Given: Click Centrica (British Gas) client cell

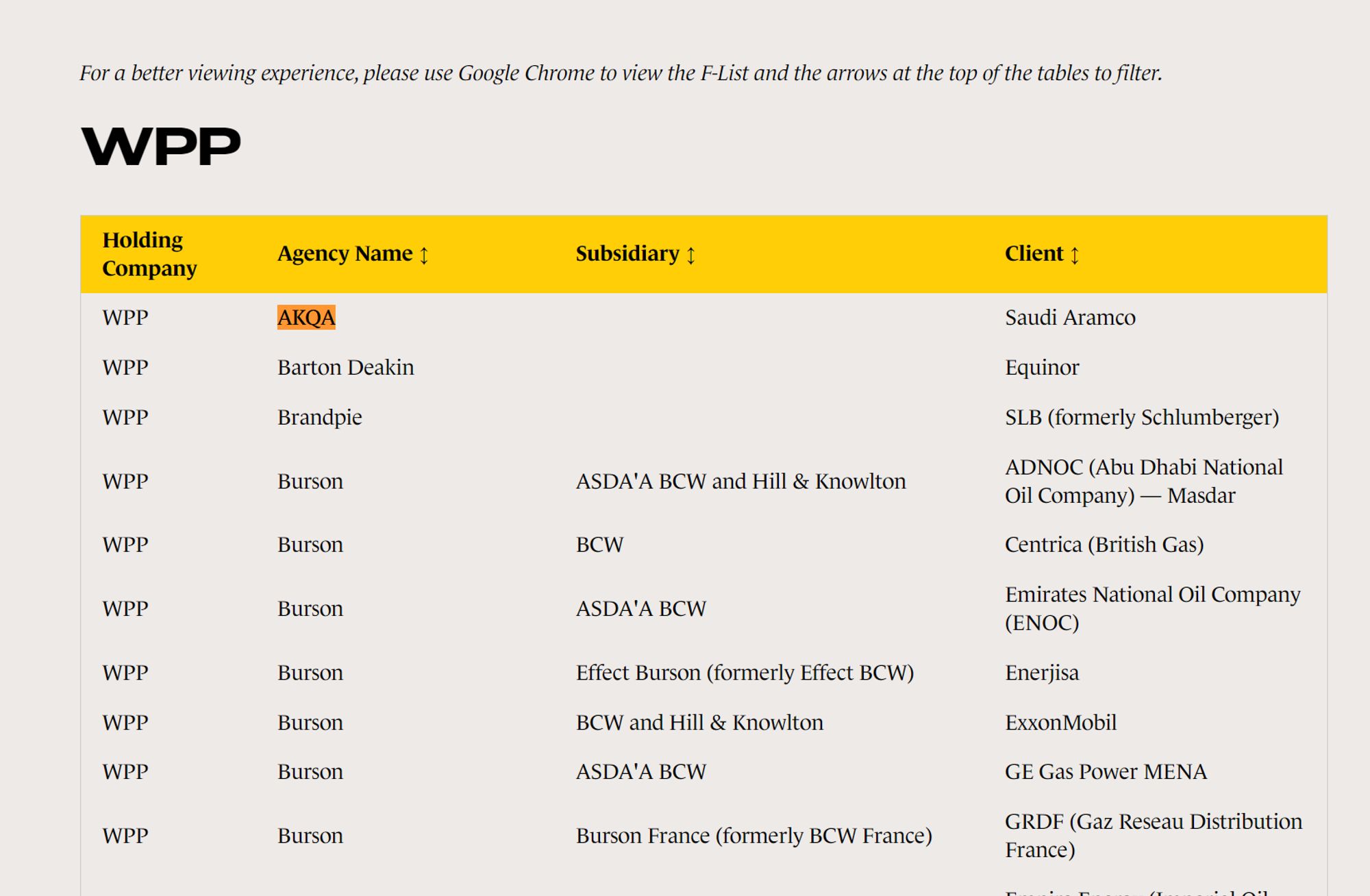Looking at the screenshot, I should pyautogui.click(x=1104, y=545).
